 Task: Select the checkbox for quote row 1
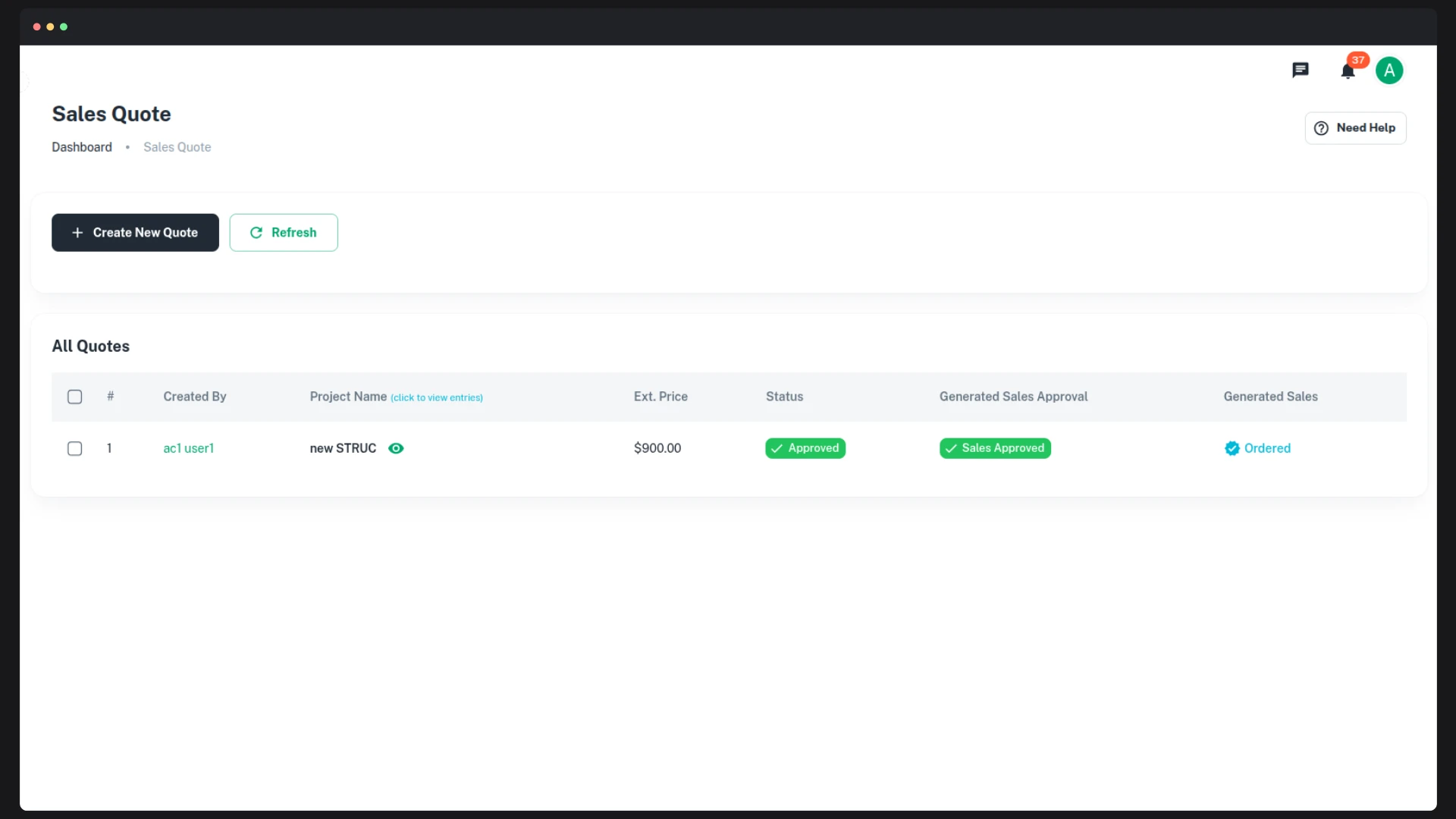click(x=75, y=448)
